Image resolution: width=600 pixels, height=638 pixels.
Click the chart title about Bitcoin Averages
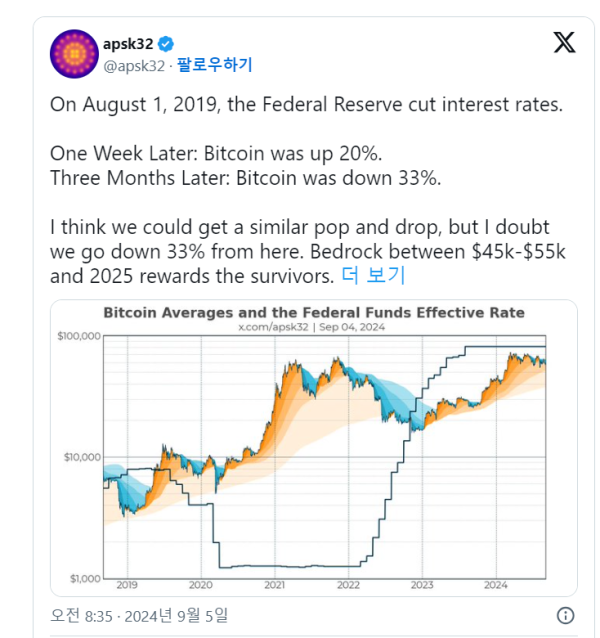[314, 313]
